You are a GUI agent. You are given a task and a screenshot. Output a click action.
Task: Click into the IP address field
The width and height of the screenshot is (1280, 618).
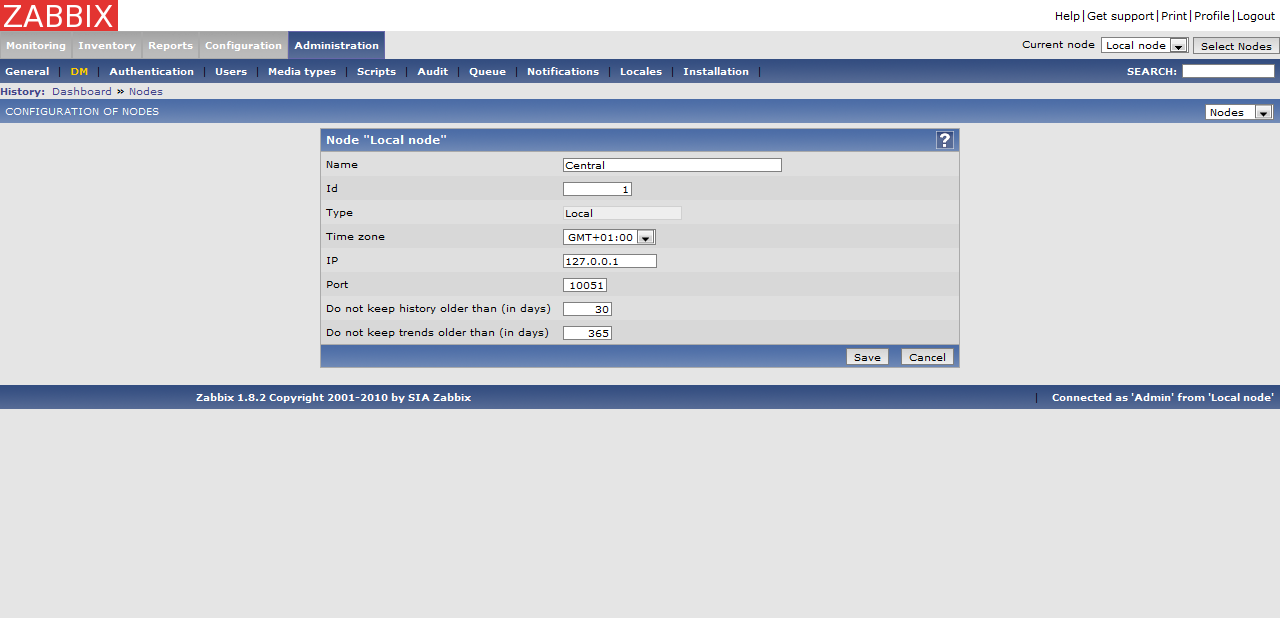point(610,261)
